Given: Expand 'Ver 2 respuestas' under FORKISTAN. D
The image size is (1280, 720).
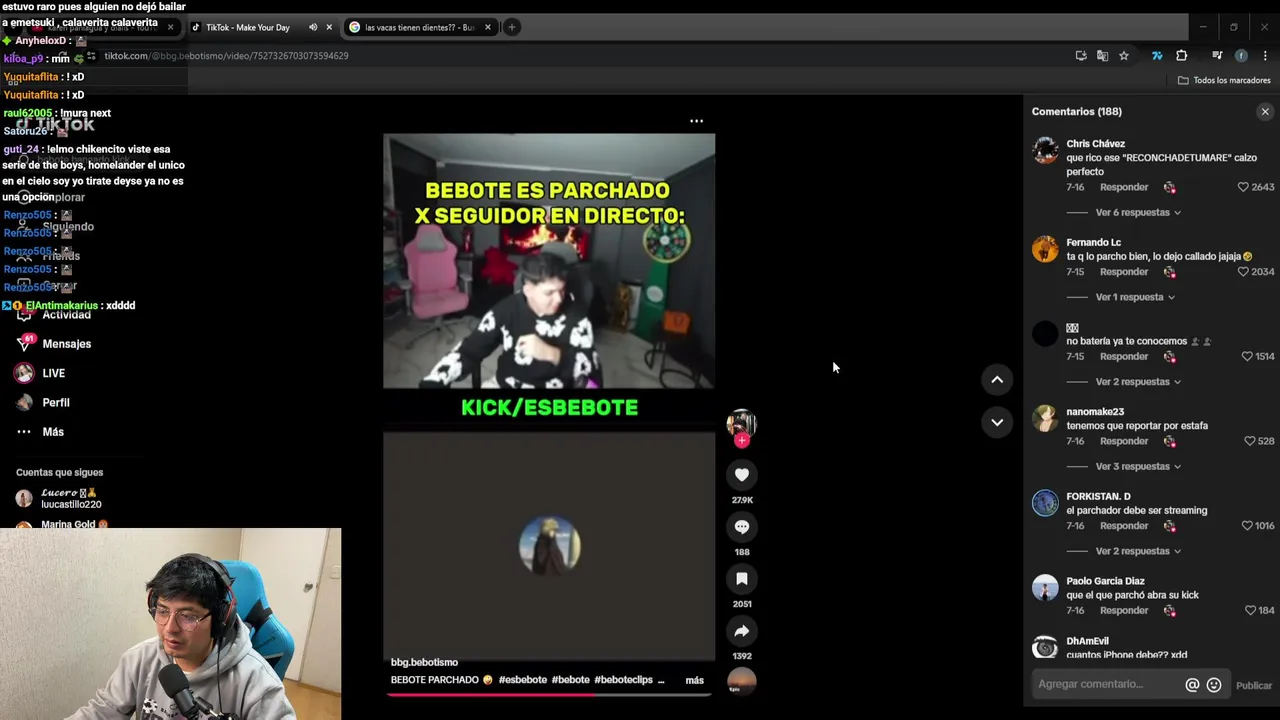Looking at the screenshot, I should (x=1138, y=551).
